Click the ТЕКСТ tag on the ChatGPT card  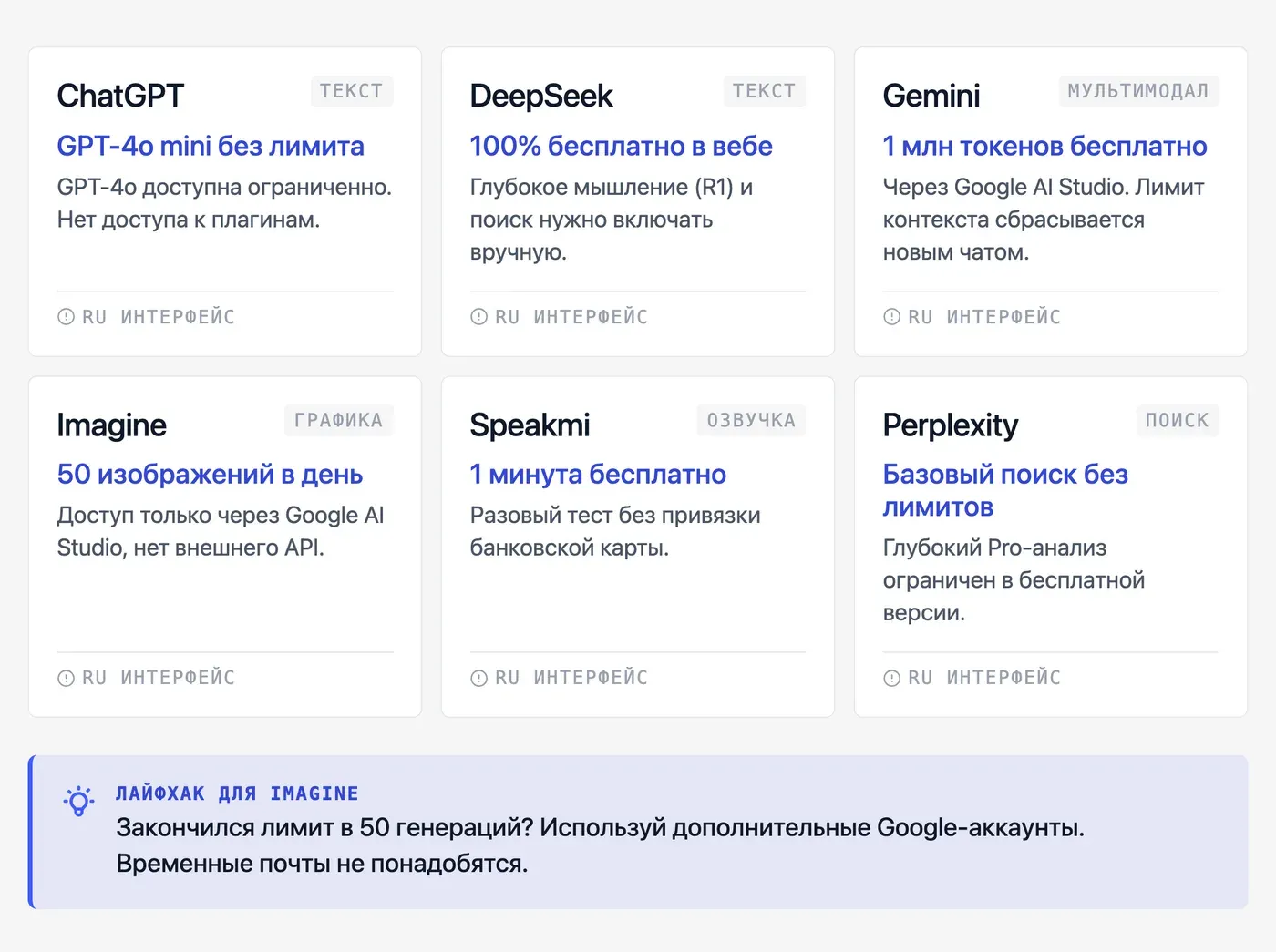click(352, 91)
